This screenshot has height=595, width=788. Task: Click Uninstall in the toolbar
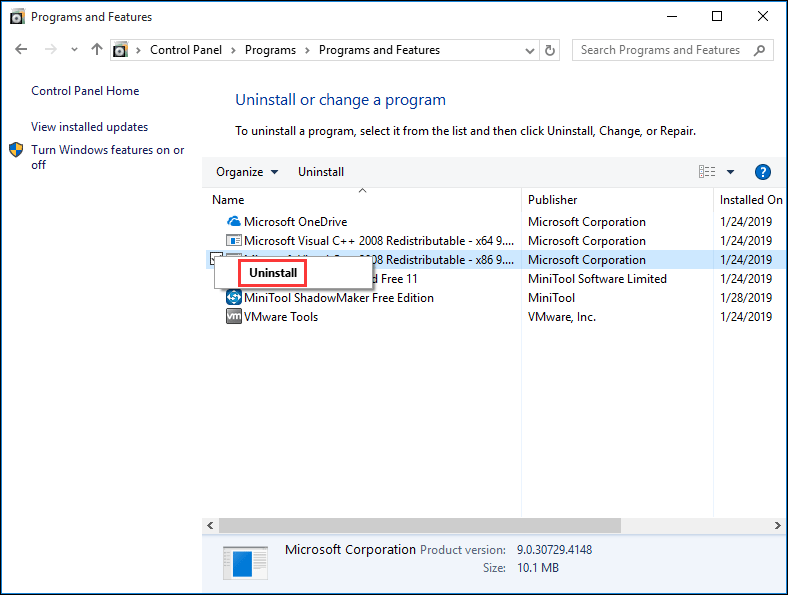[321, 172]
